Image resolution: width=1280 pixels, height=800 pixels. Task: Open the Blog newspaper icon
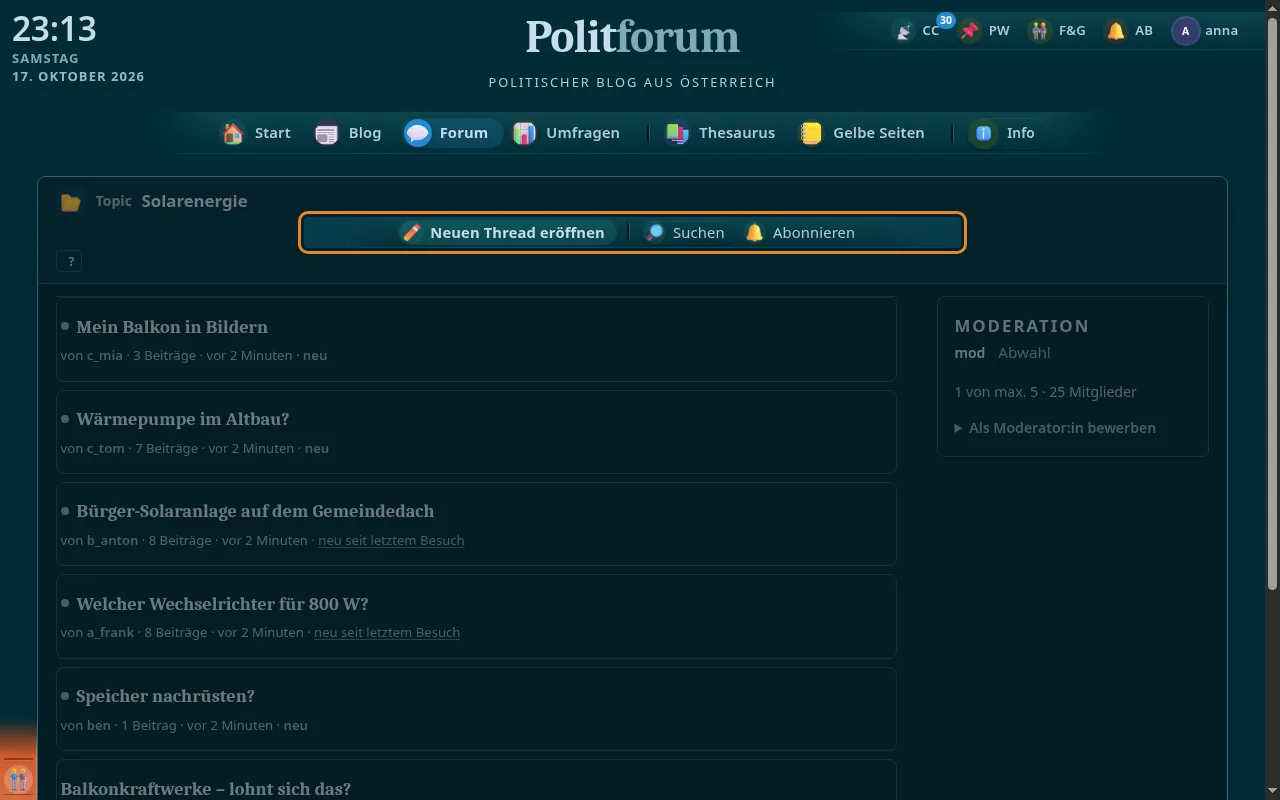327,133
